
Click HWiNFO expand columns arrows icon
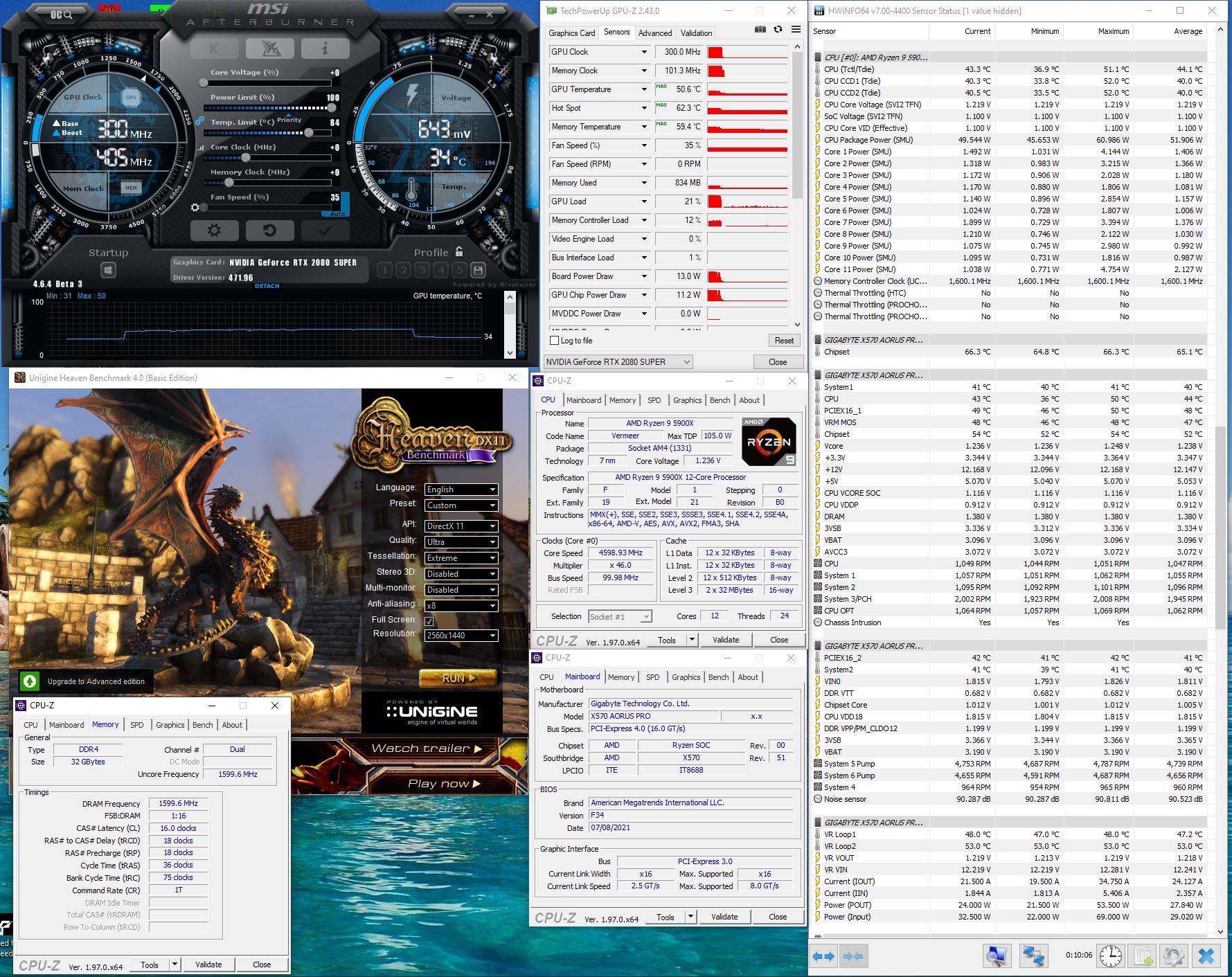point(824,956)
